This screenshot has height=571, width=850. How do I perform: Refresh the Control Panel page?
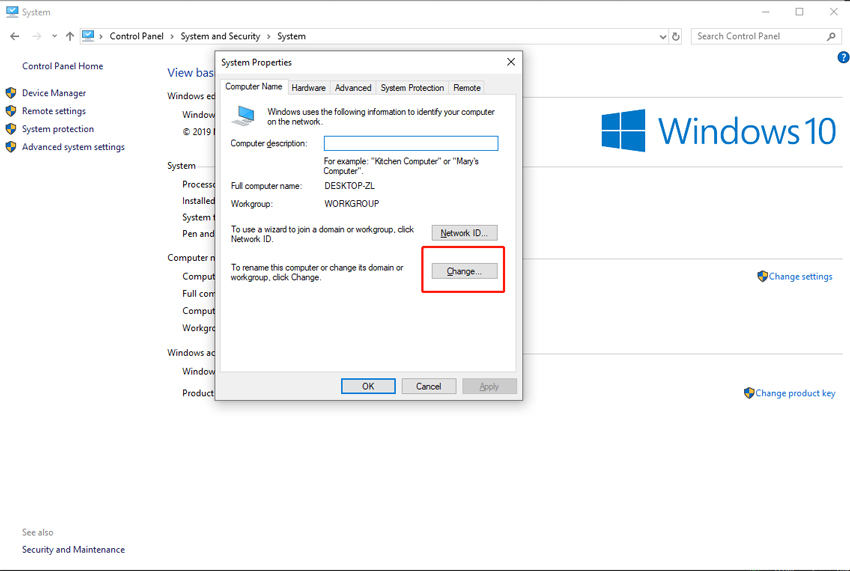click(x=675, y=36)
